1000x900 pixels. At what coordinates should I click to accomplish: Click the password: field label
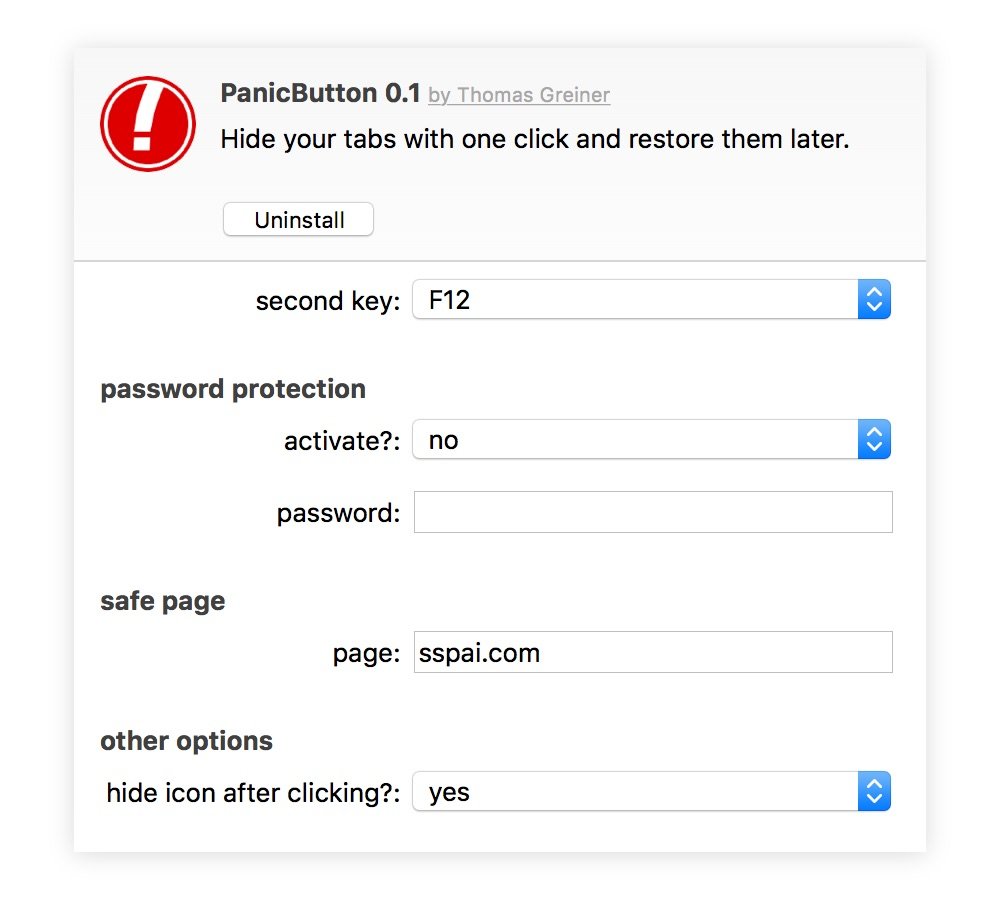point(339,513)
